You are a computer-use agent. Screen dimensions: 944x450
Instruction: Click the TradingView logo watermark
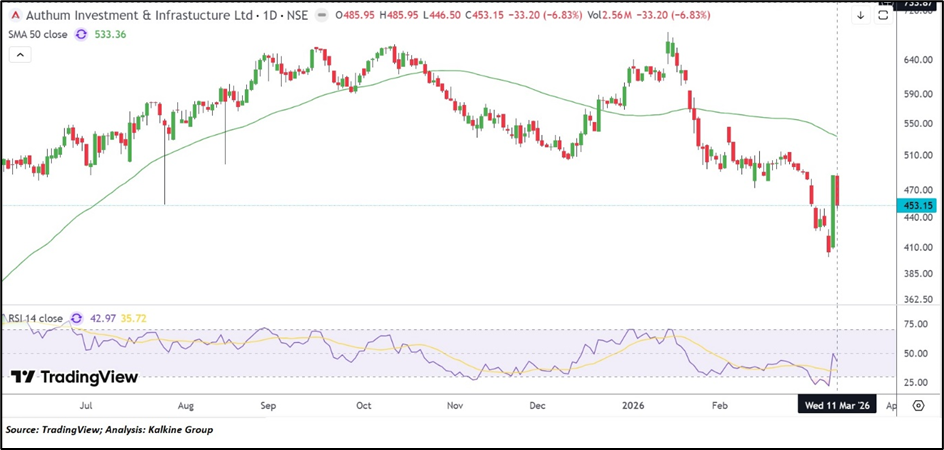tap(74, 377)
